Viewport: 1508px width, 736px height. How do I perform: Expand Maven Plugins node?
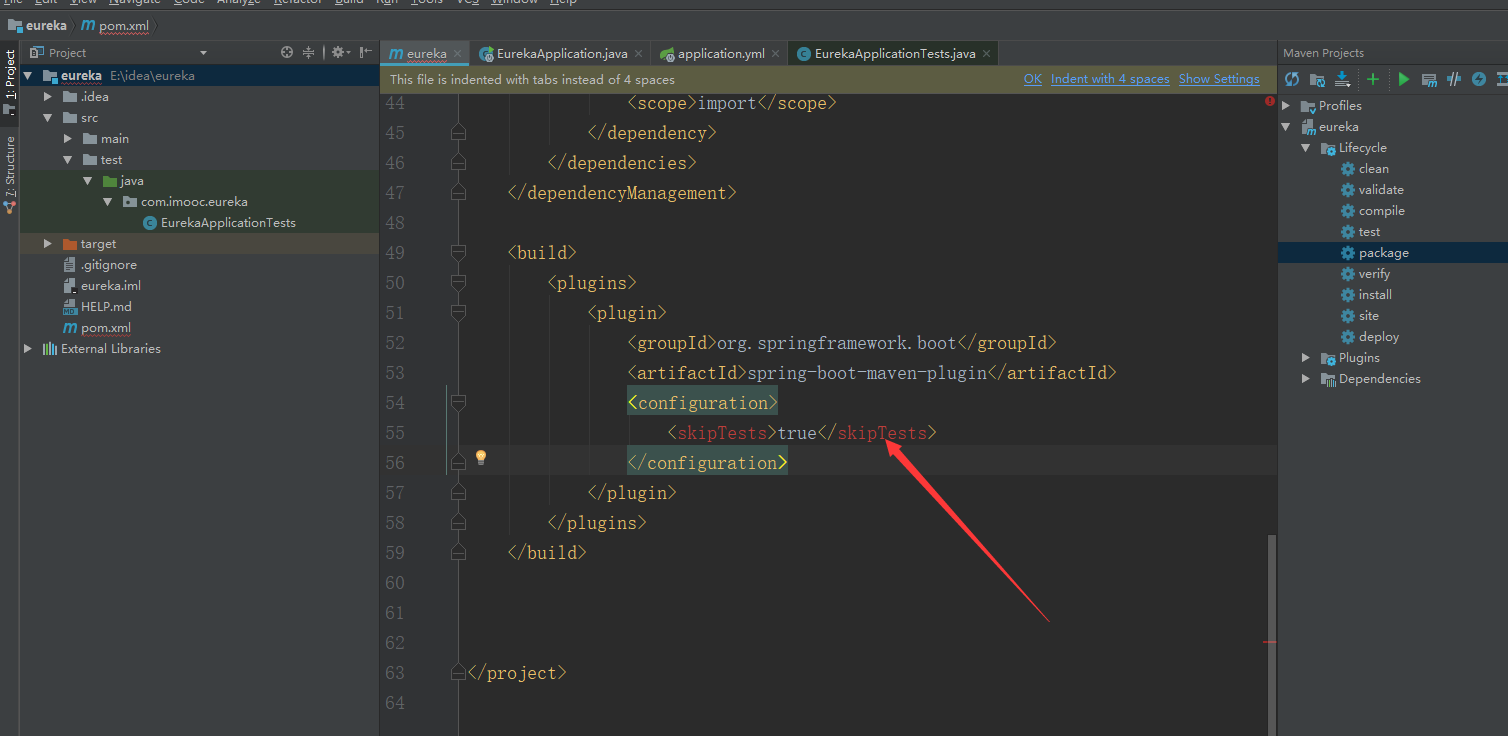click(x=1306, y=358)
